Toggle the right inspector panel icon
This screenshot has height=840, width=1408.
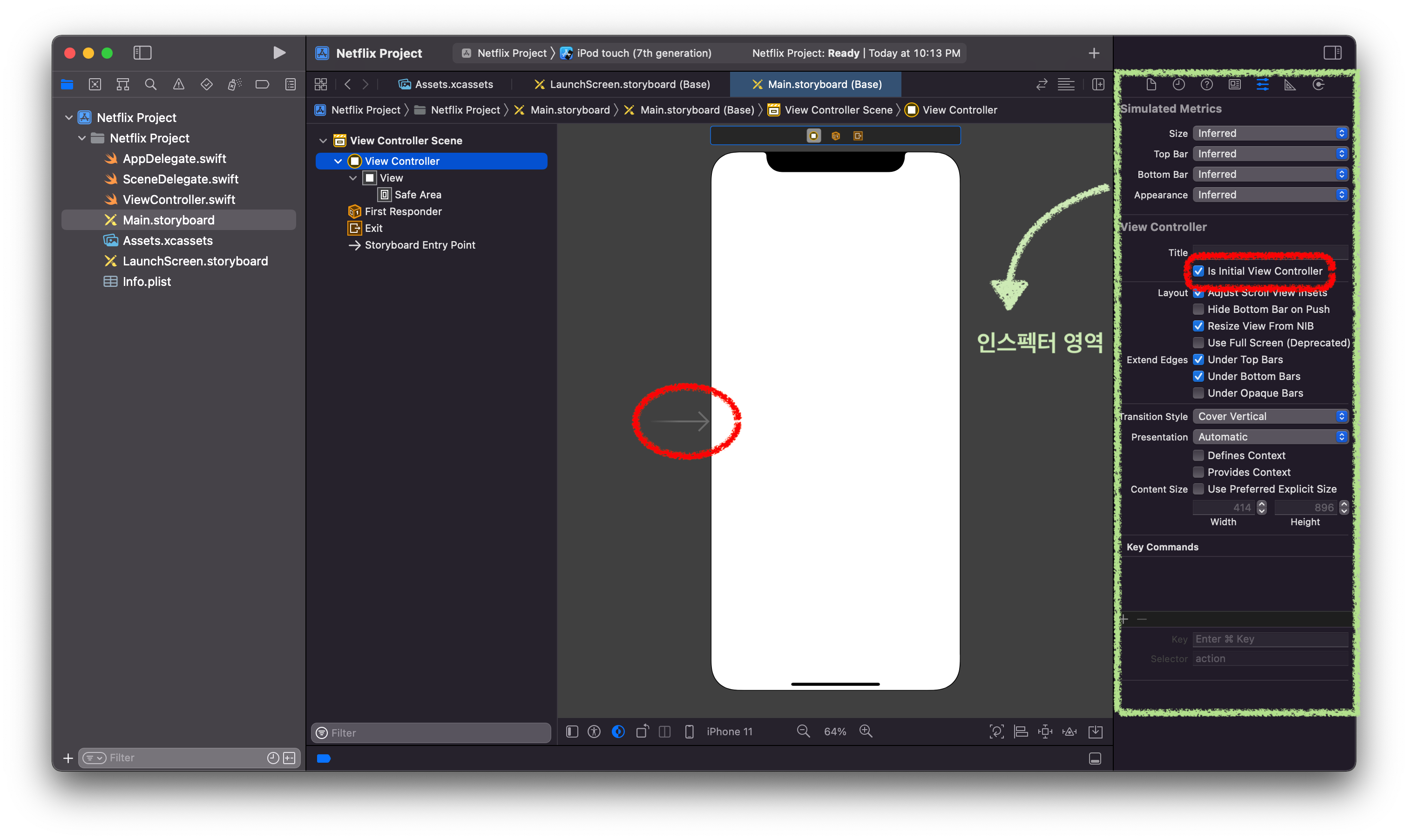pos(1332,53)
